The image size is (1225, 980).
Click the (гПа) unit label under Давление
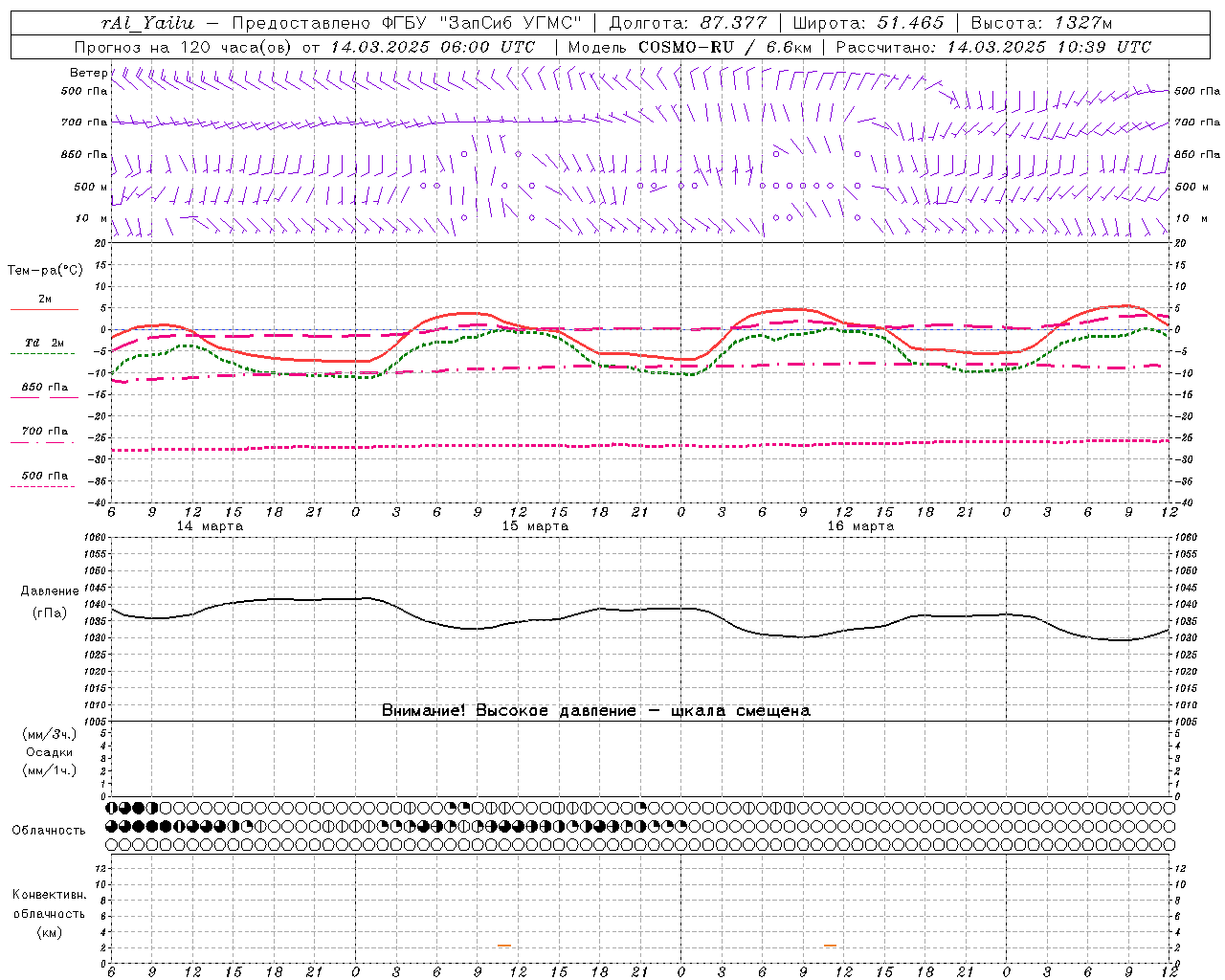[50, 613]
